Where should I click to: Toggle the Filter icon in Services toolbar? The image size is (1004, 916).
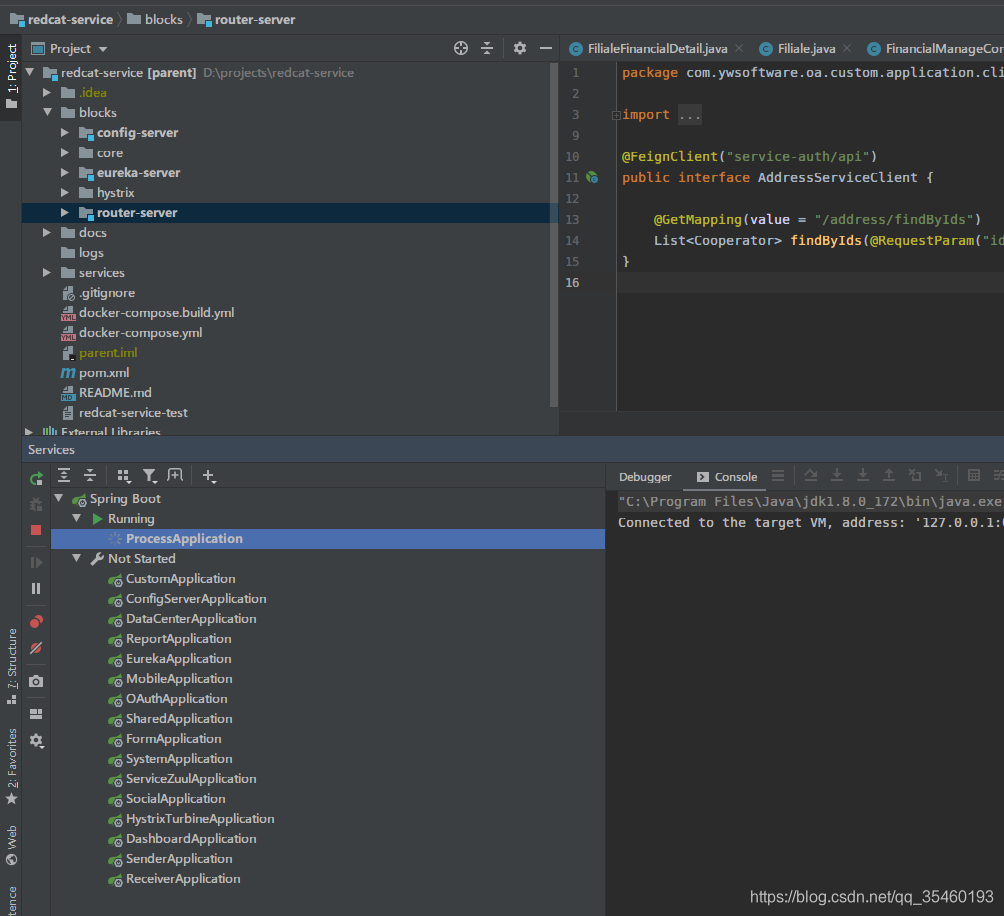(x=149, y=475)
